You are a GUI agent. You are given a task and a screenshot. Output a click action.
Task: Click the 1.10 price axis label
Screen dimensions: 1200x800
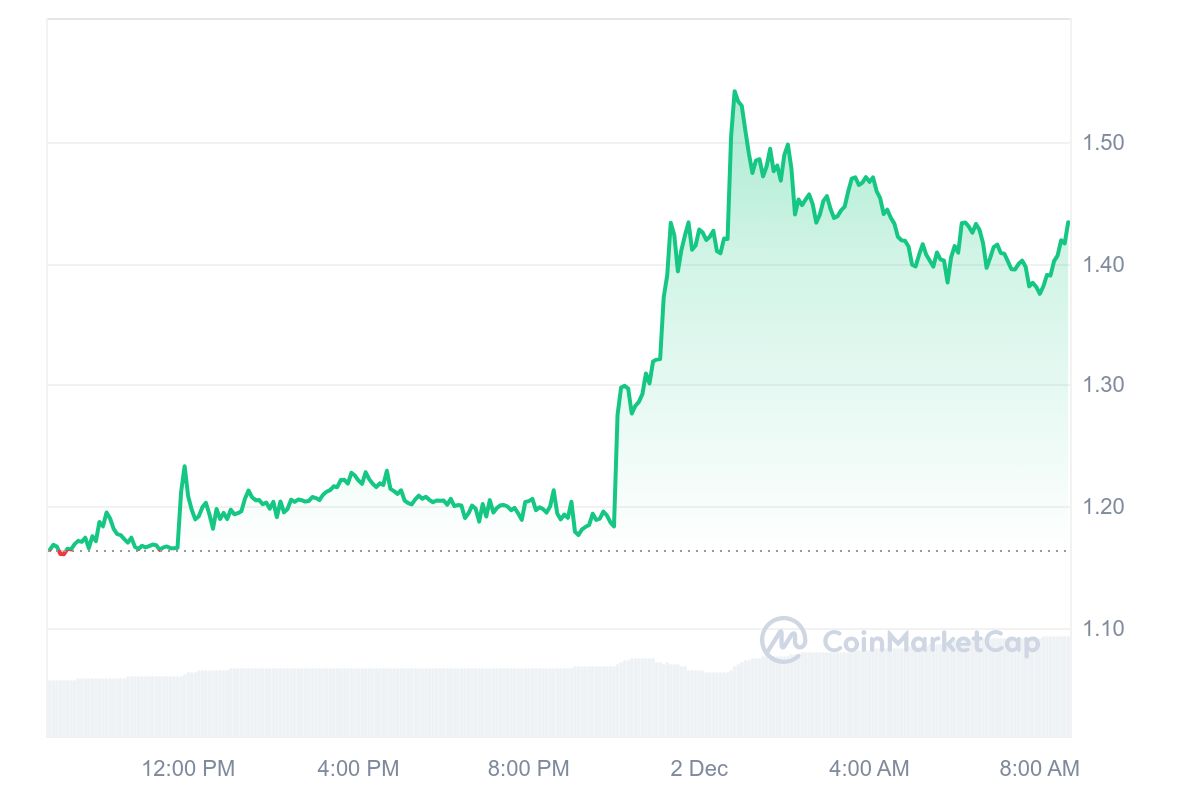point(1104,629)
